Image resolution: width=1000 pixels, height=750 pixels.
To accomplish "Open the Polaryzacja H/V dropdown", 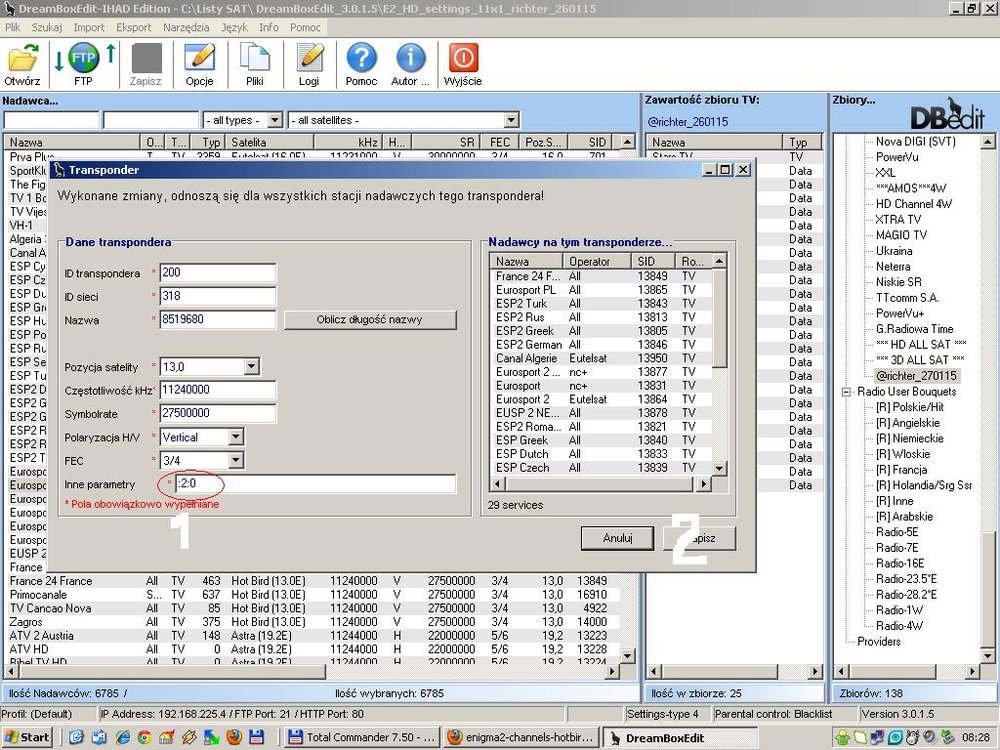I will pos(235,437).
